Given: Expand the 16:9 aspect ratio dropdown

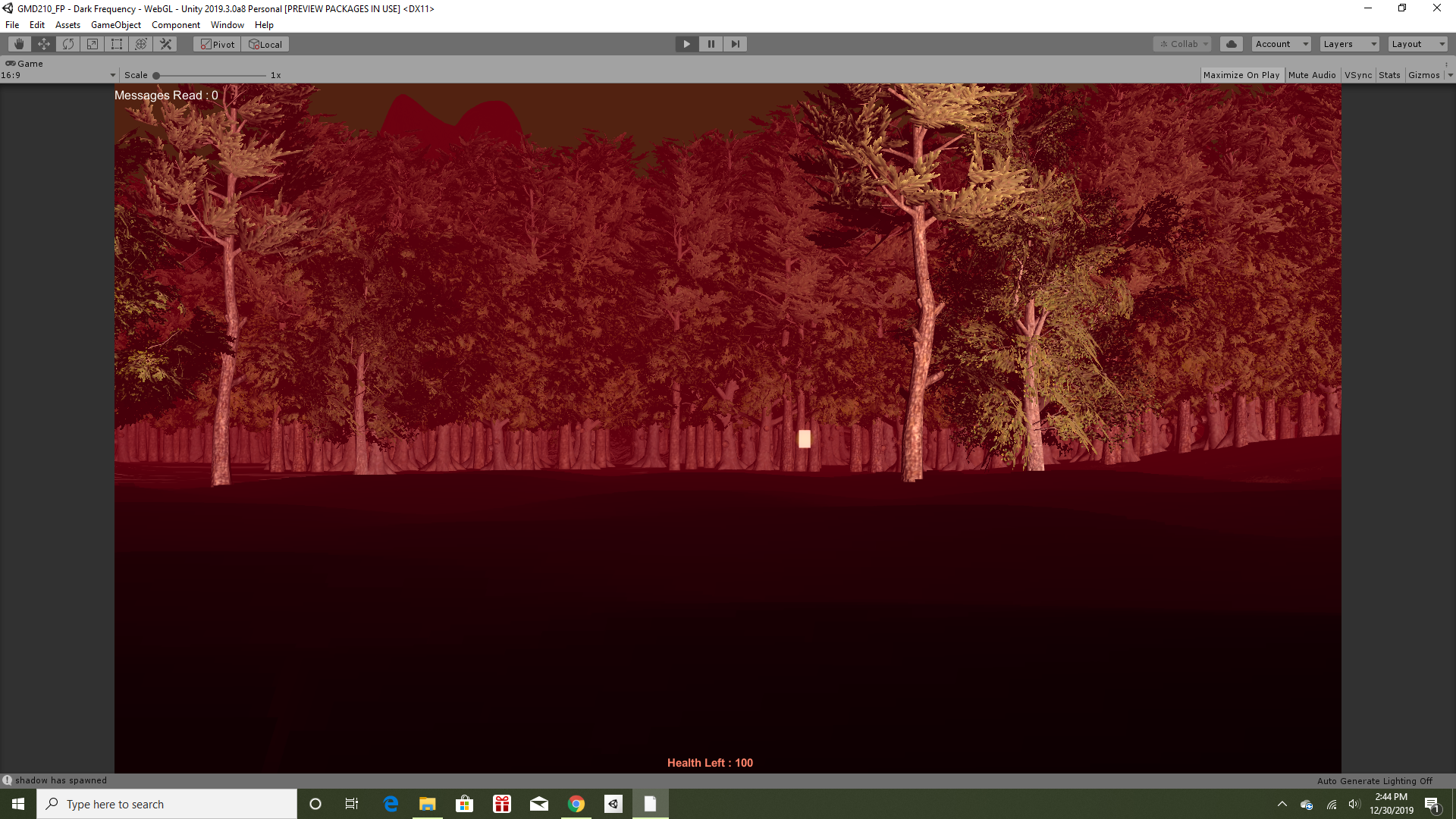Looking at the screenshot, I should 58,75.
